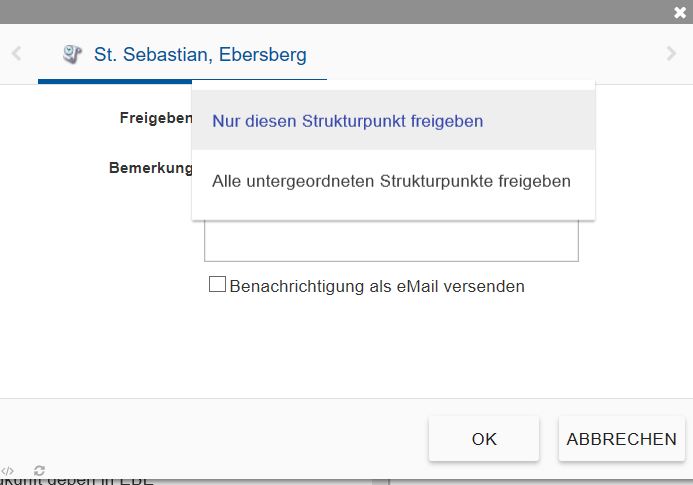The width and height of the screenshot is (693, 485).
Task: Enable 'Benachrichtigung als eMail versenden' checkbox
Action: click(217, 284)
